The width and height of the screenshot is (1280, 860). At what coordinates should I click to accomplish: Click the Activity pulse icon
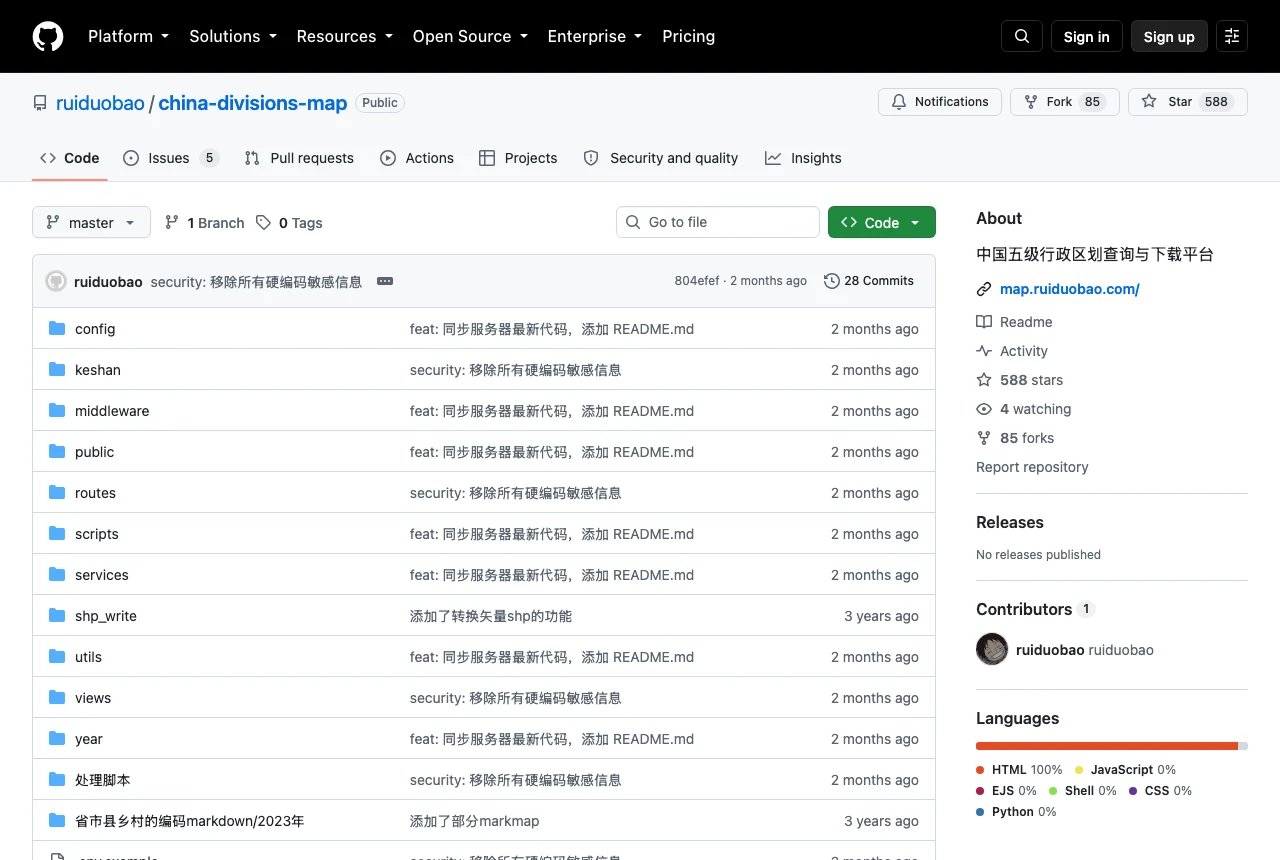[984, 351]
